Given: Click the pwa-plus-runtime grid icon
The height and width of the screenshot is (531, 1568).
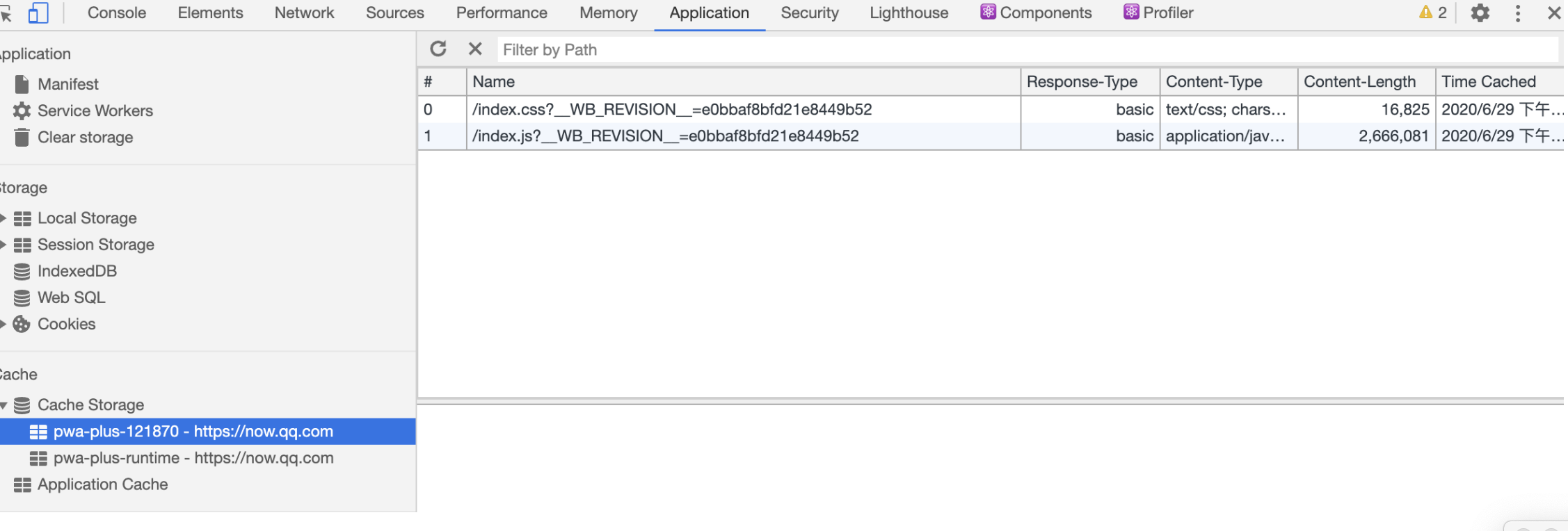Looking at the screenshot, I should point(38,458).
